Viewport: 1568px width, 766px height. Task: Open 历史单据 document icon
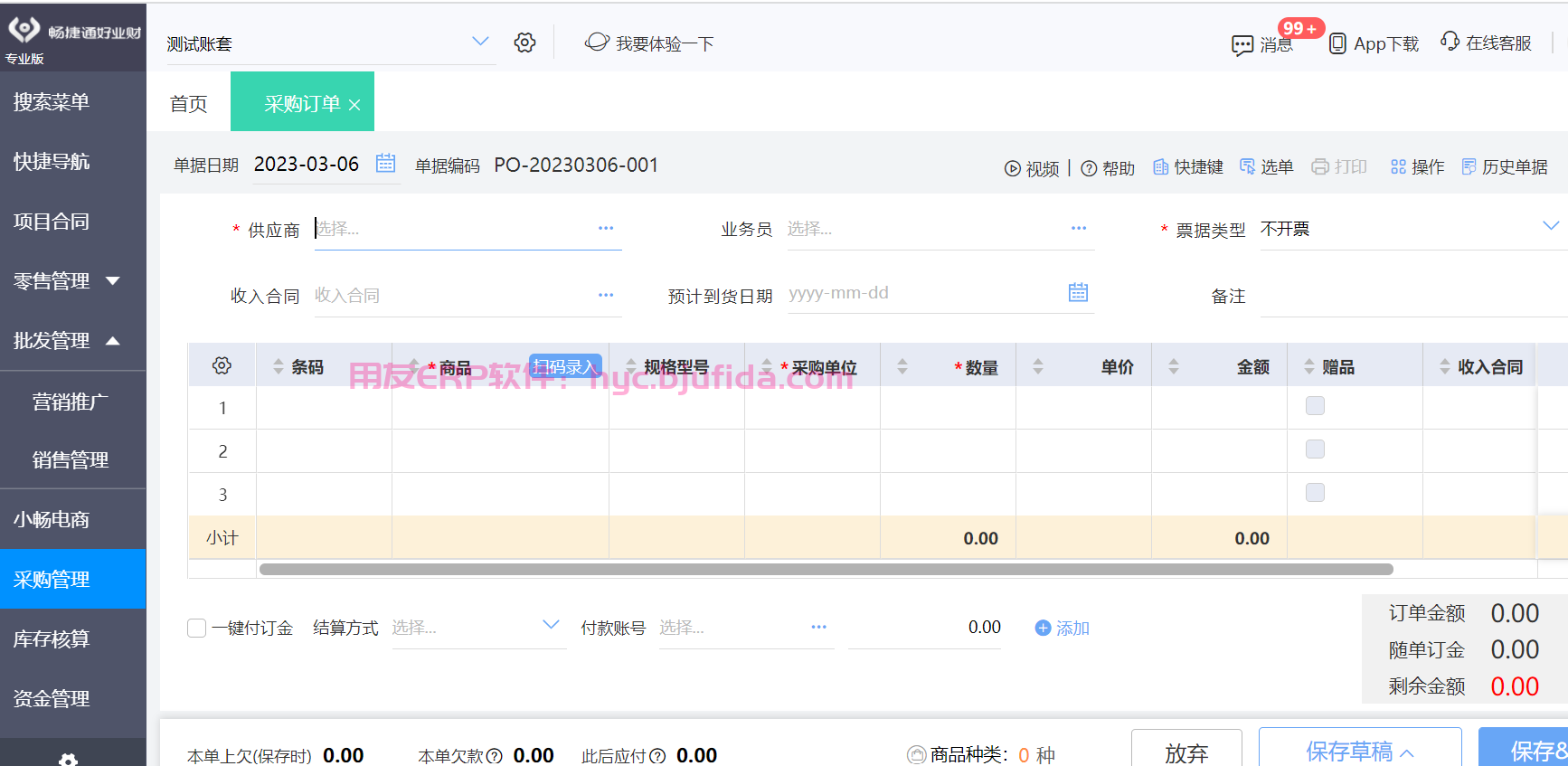1469,166
